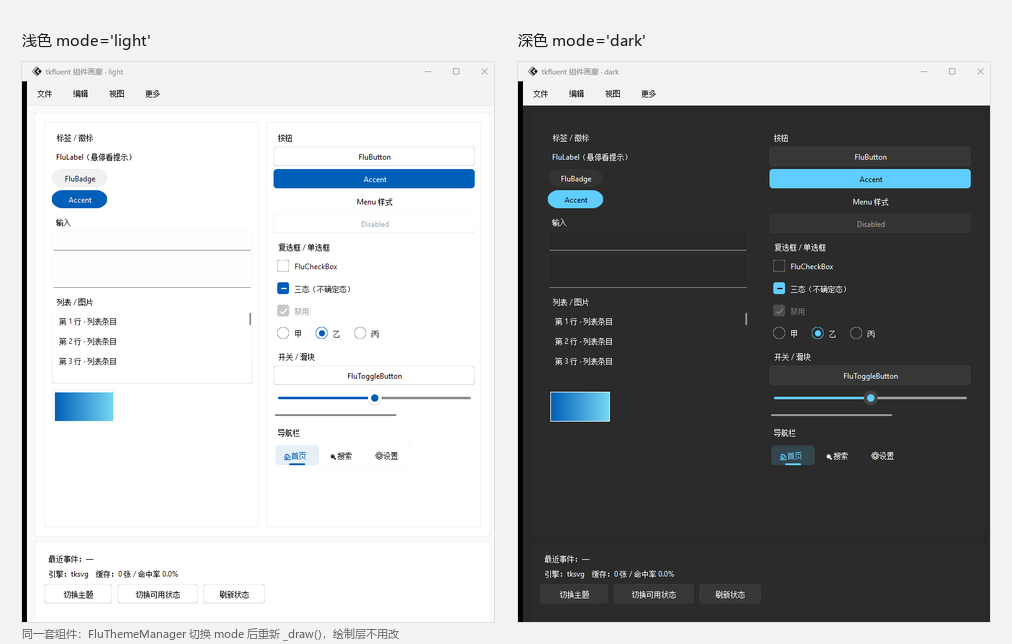Check the FluCheckBox in the light window
Viewport: 1012px width, 644px height.
(x=283, y=266)
